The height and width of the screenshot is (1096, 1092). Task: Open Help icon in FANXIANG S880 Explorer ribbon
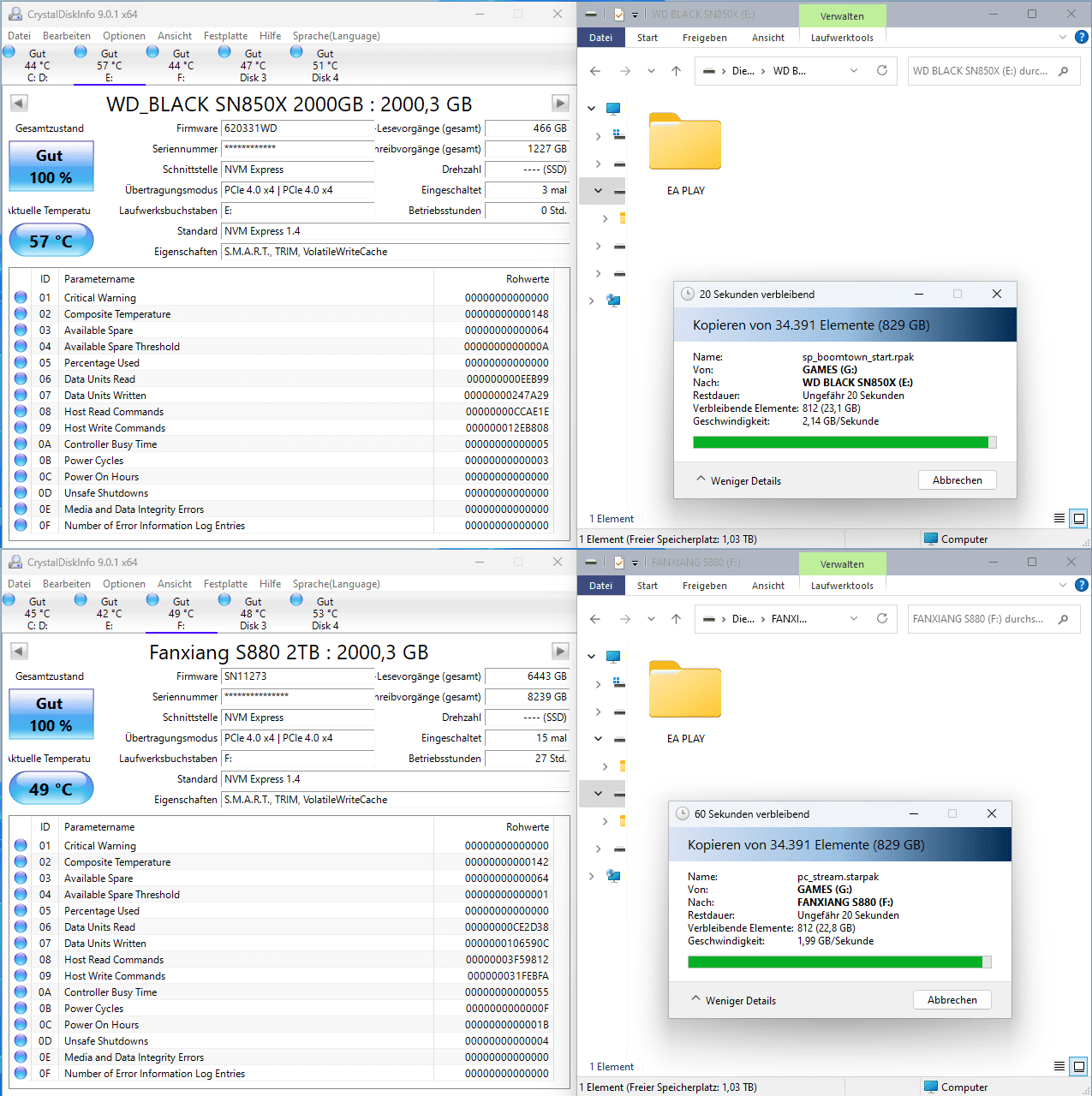[1082, 585]
